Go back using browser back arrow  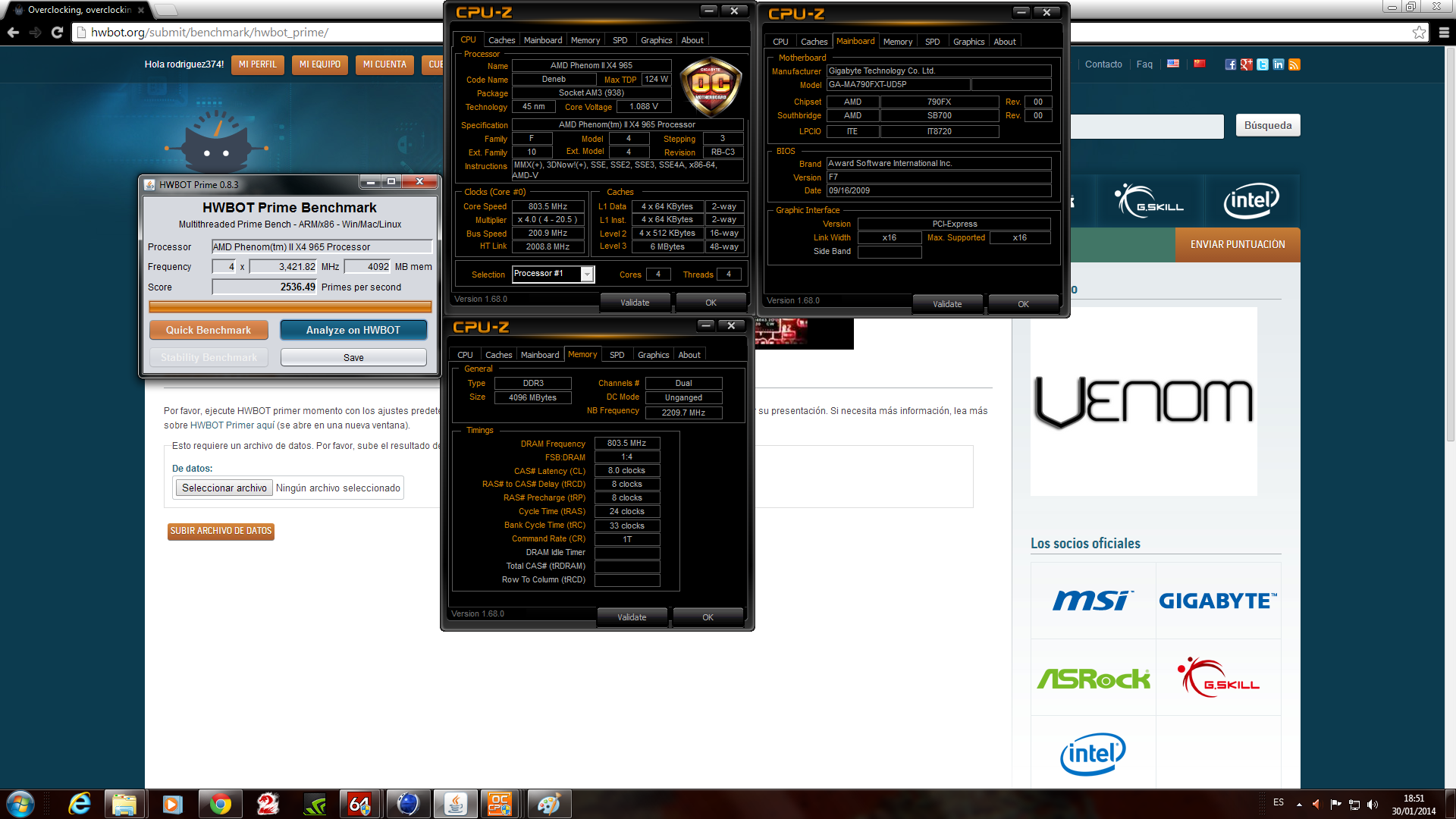click(x=13, y=33)
